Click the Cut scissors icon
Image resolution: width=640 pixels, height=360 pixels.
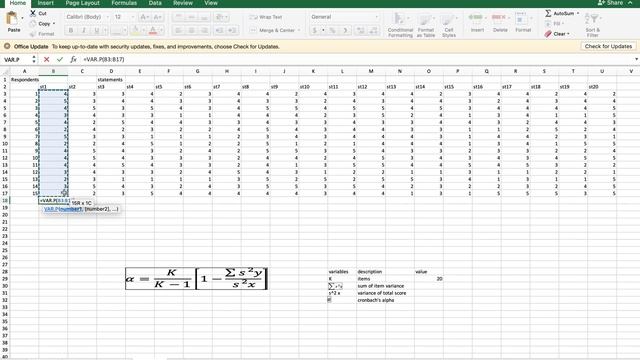pos(33,13)
